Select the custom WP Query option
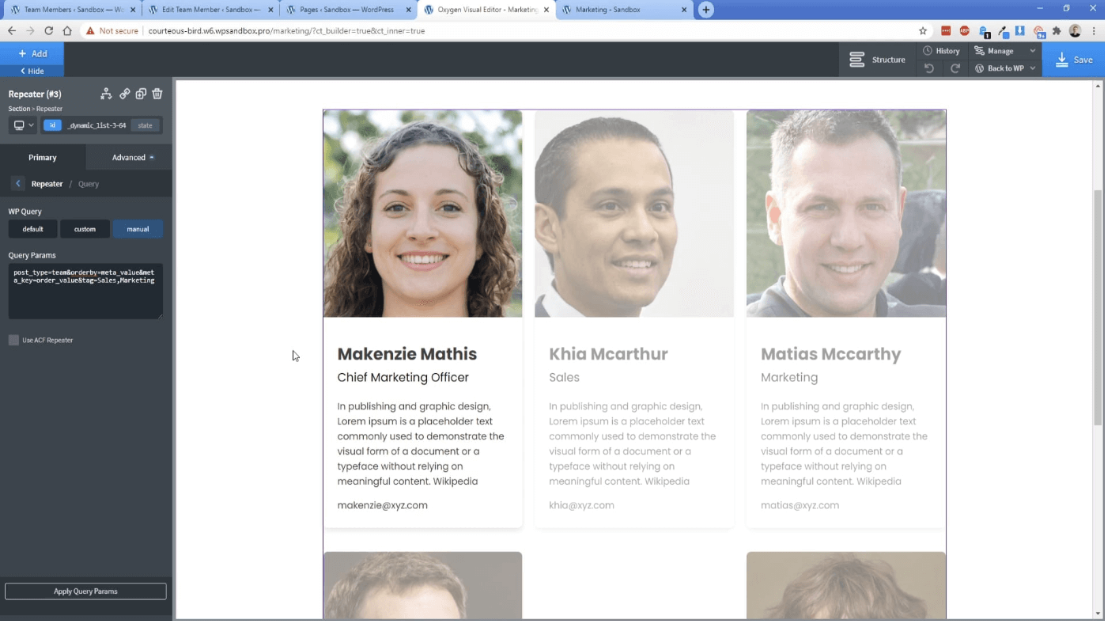The image size is (1105, 621). [x=85, y=229]
